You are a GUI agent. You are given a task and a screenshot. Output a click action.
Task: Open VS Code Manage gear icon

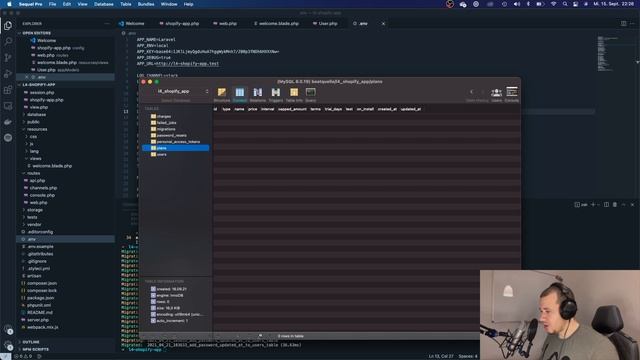(x=8, y=345)
